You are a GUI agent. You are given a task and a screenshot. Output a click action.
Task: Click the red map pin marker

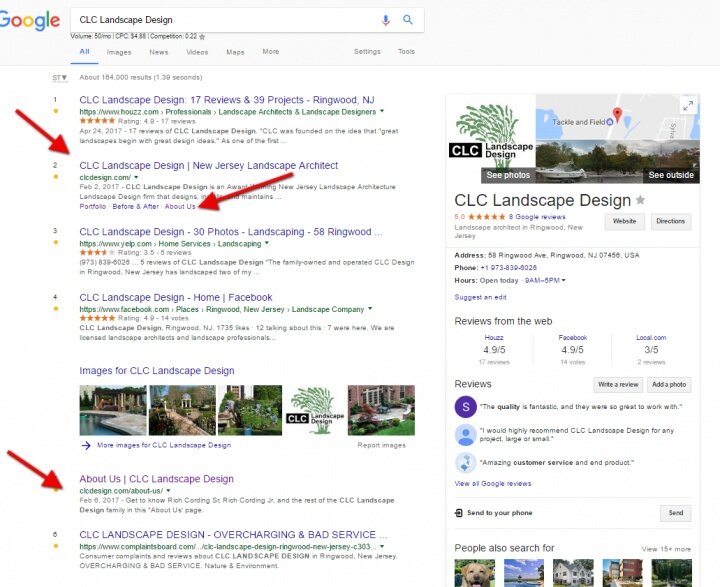click(618, 114)
